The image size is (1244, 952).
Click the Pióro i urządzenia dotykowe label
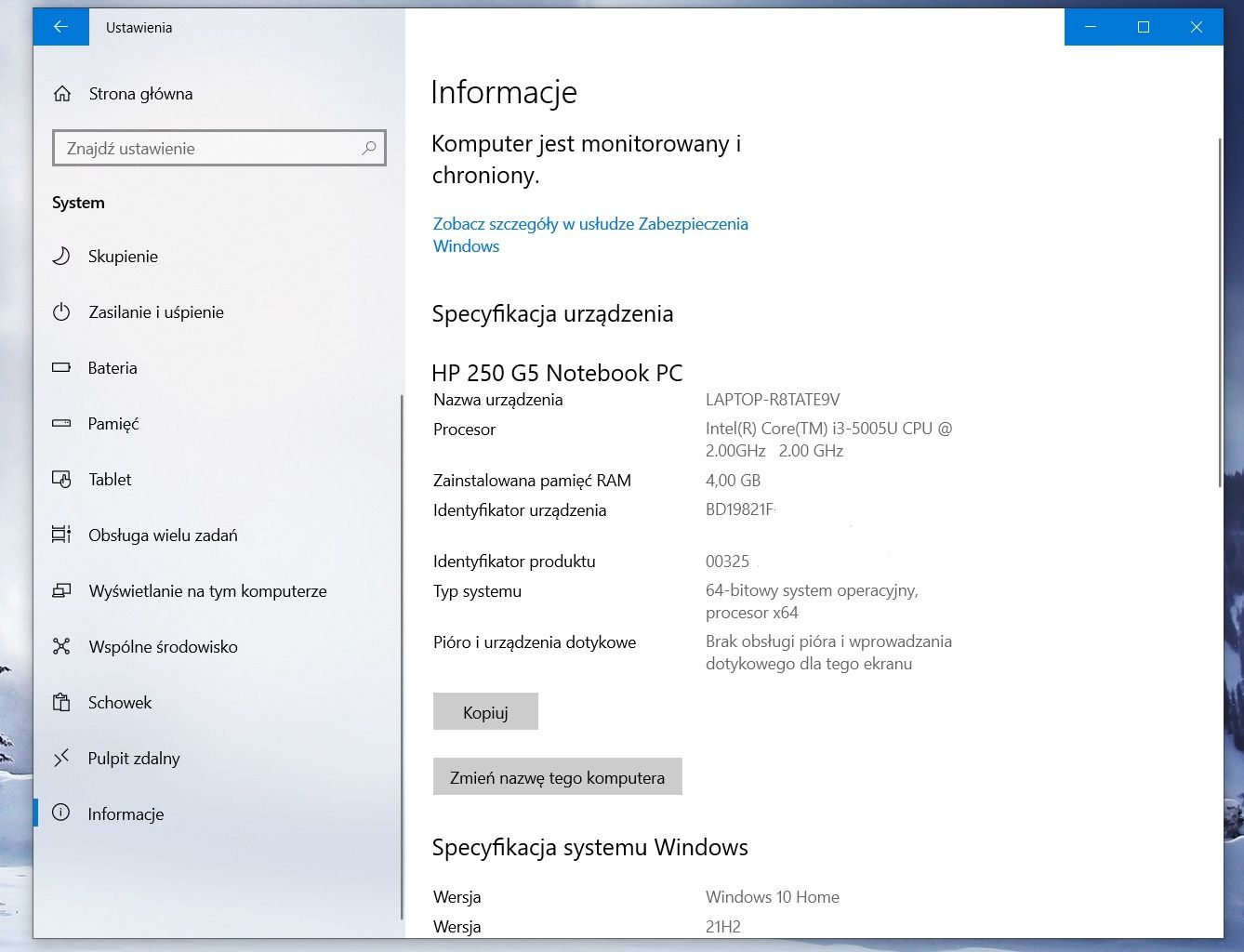(x=535, y=642)
